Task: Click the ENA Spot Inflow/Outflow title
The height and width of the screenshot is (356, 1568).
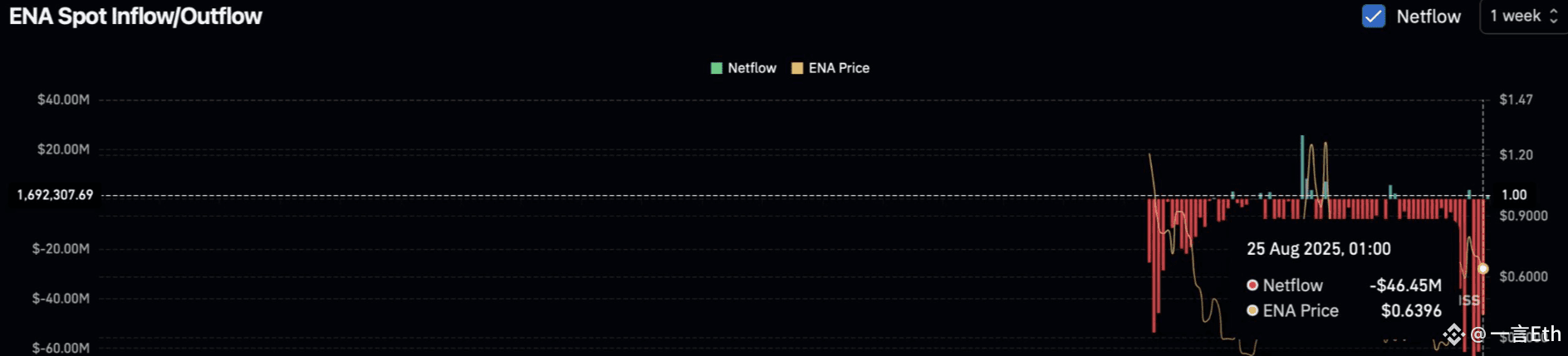Action: pyautogui.click(x=135, y=17)
